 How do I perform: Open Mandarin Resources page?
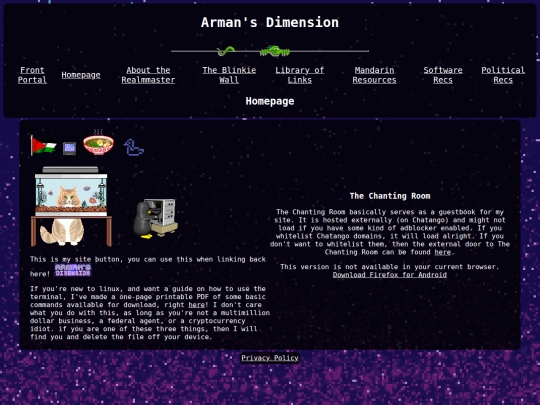click(374, 75)
